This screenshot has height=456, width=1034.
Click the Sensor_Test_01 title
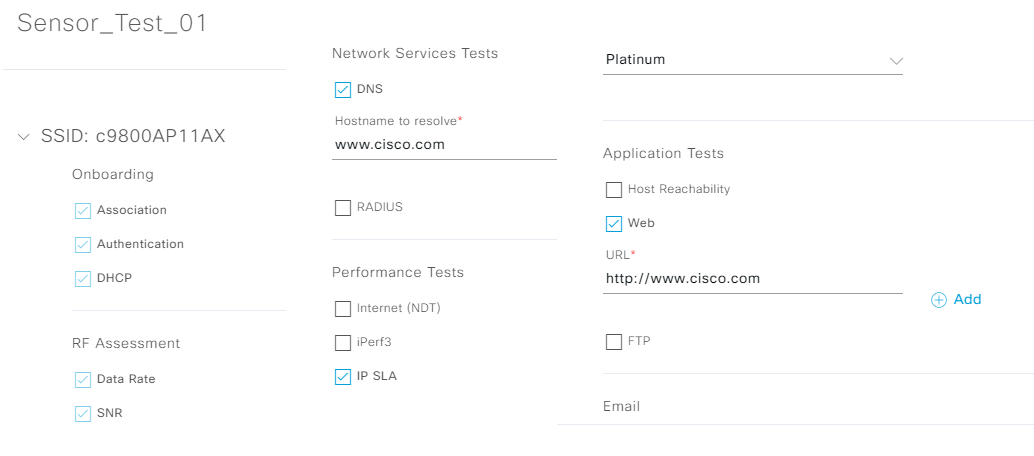point(113,24)
